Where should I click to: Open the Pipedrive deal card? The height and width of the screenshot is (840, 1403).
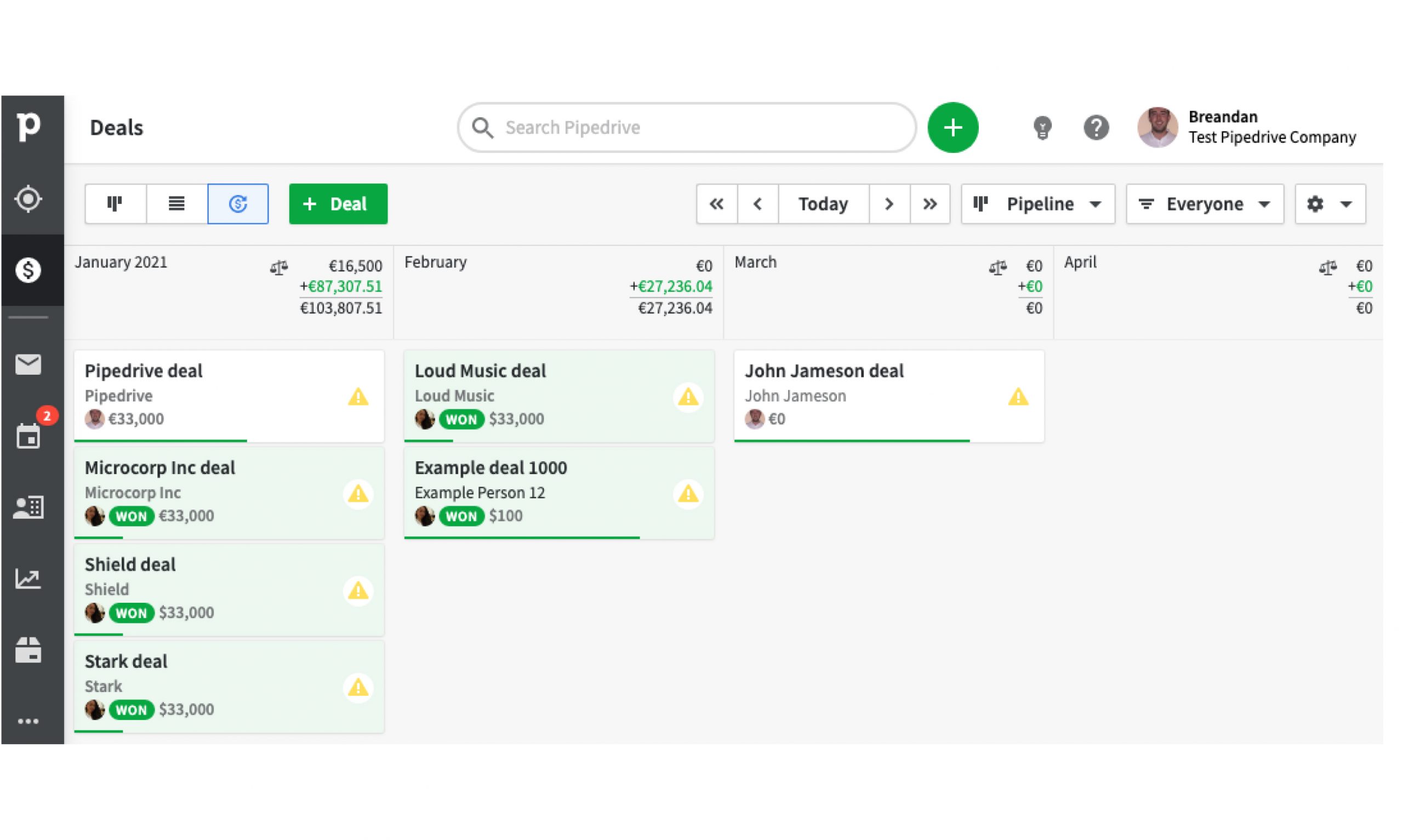click(x=229, y=396)
